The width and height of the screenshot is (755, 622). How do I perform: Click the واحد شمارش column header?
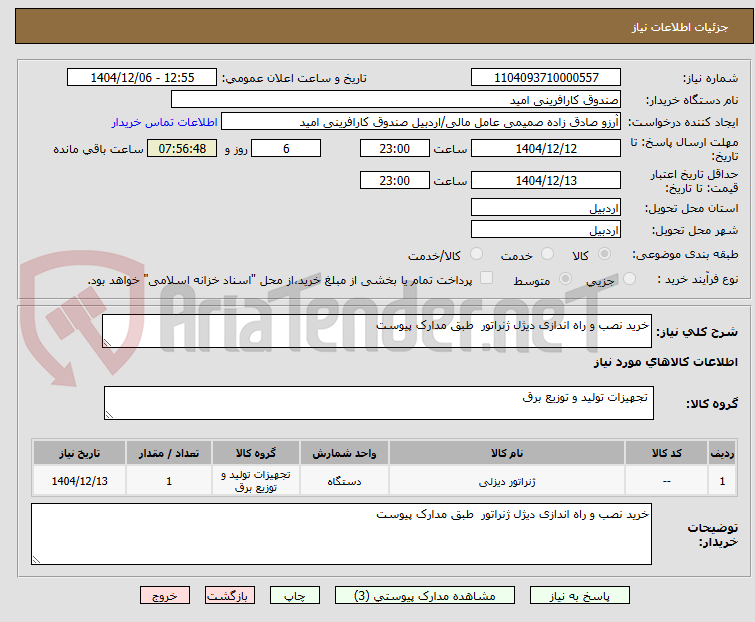(344, 453)
